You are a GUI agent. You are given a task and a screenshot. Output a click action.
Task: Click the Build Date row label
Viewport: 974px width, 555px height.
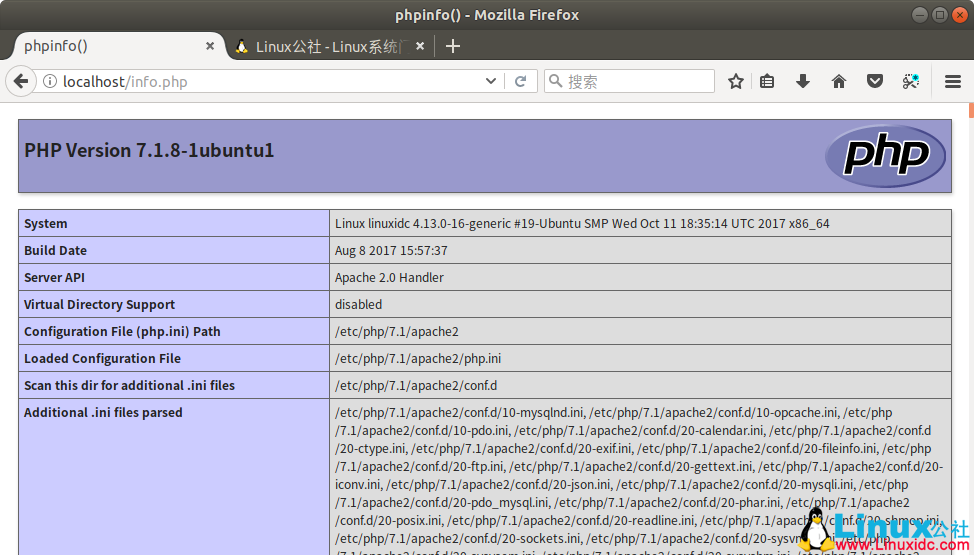[55, 250]
